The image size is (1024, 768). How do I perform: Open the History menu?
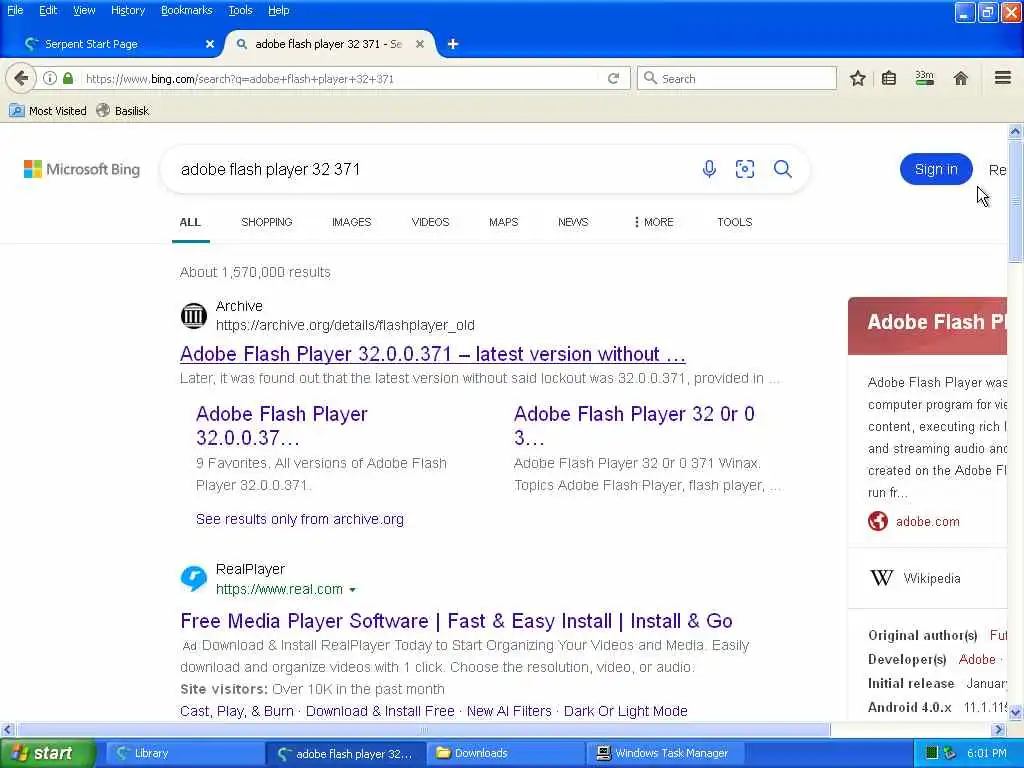pos(127,10)
